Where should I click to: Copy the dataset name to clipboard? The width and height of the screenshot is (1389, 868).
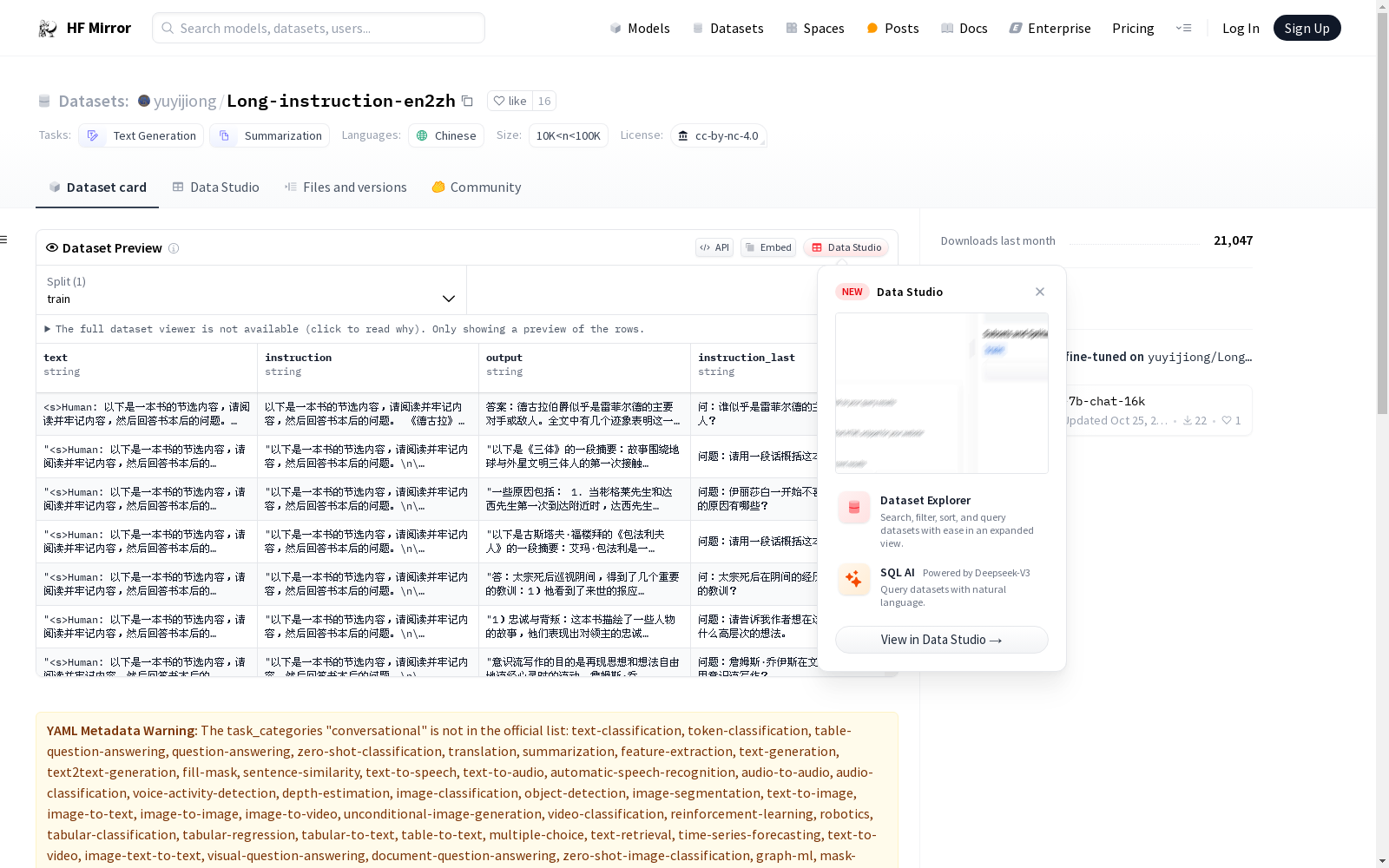point(467,101)
